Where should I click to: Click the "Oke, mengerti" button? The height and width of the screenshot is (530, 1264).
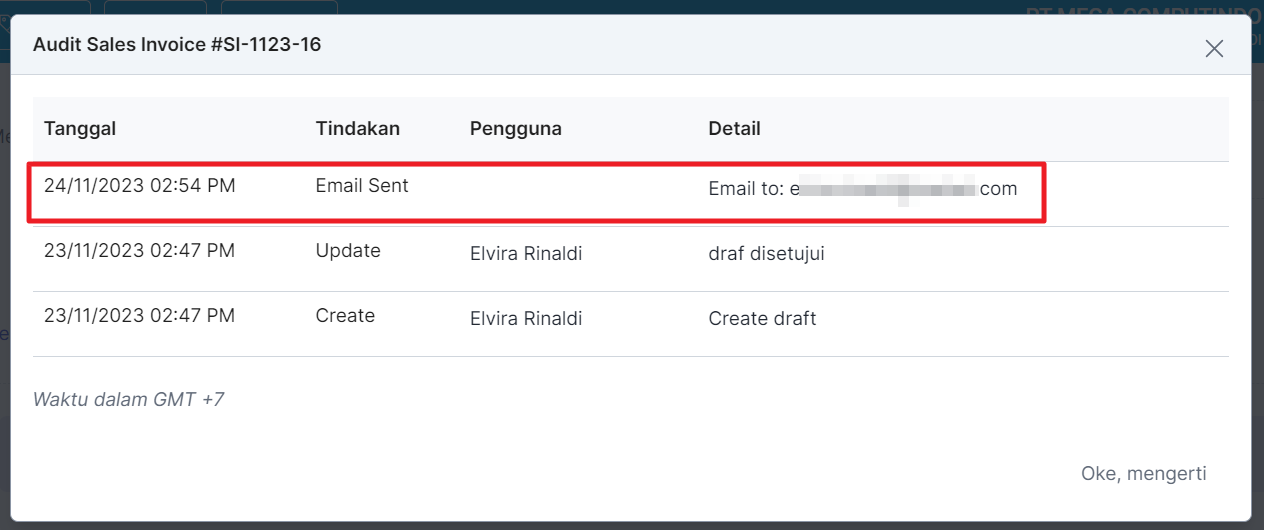click(1143, 473)
